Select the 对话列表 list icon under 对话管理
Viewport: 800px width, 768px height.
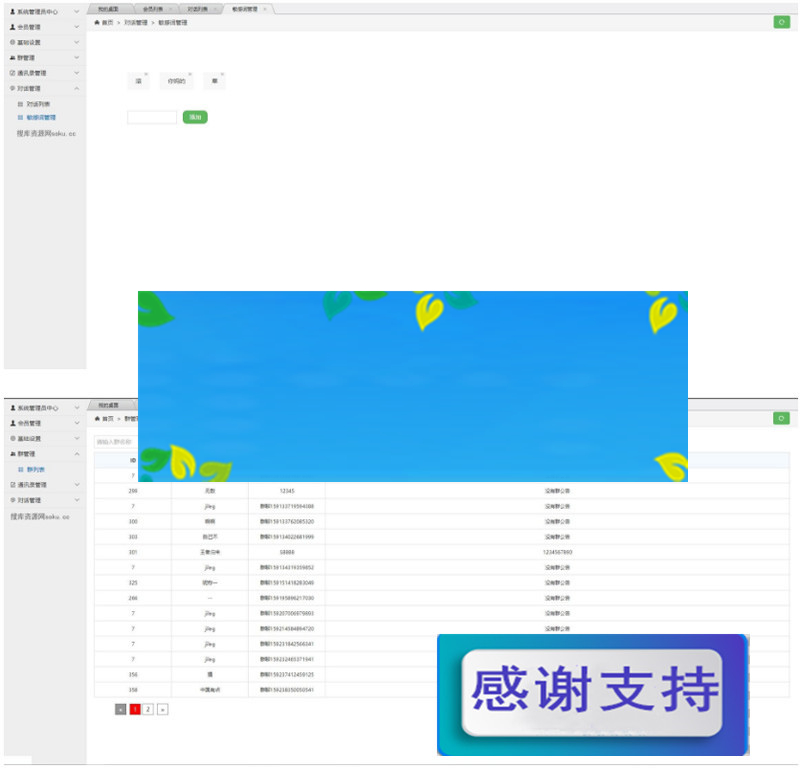coord(22,103)
